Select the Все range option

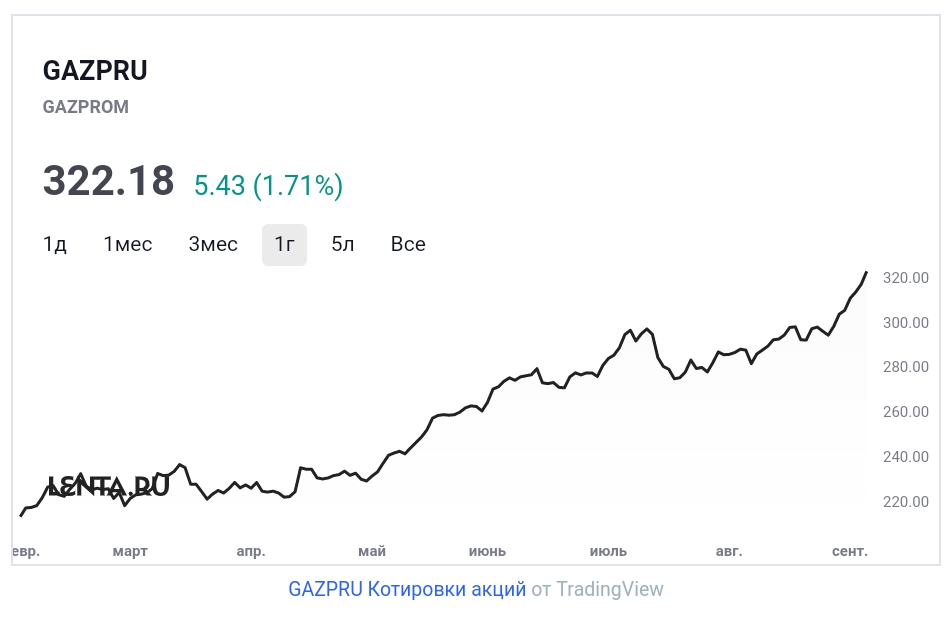408,245
